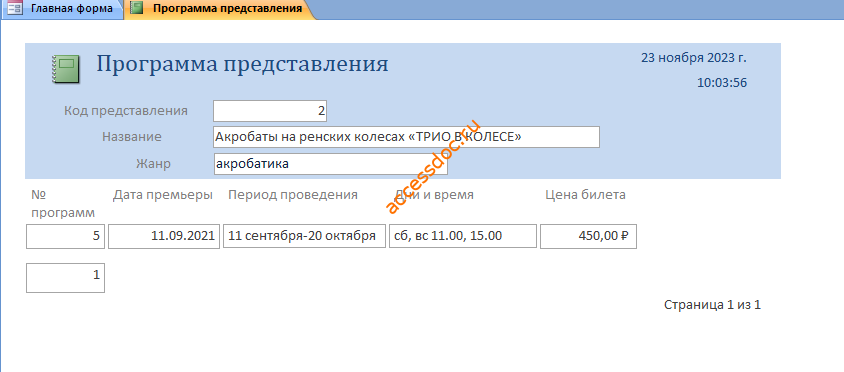Screen dimensions: 844x372
Task: Click the Страница 1 из 1 footer text
Action: coord(712,305)
